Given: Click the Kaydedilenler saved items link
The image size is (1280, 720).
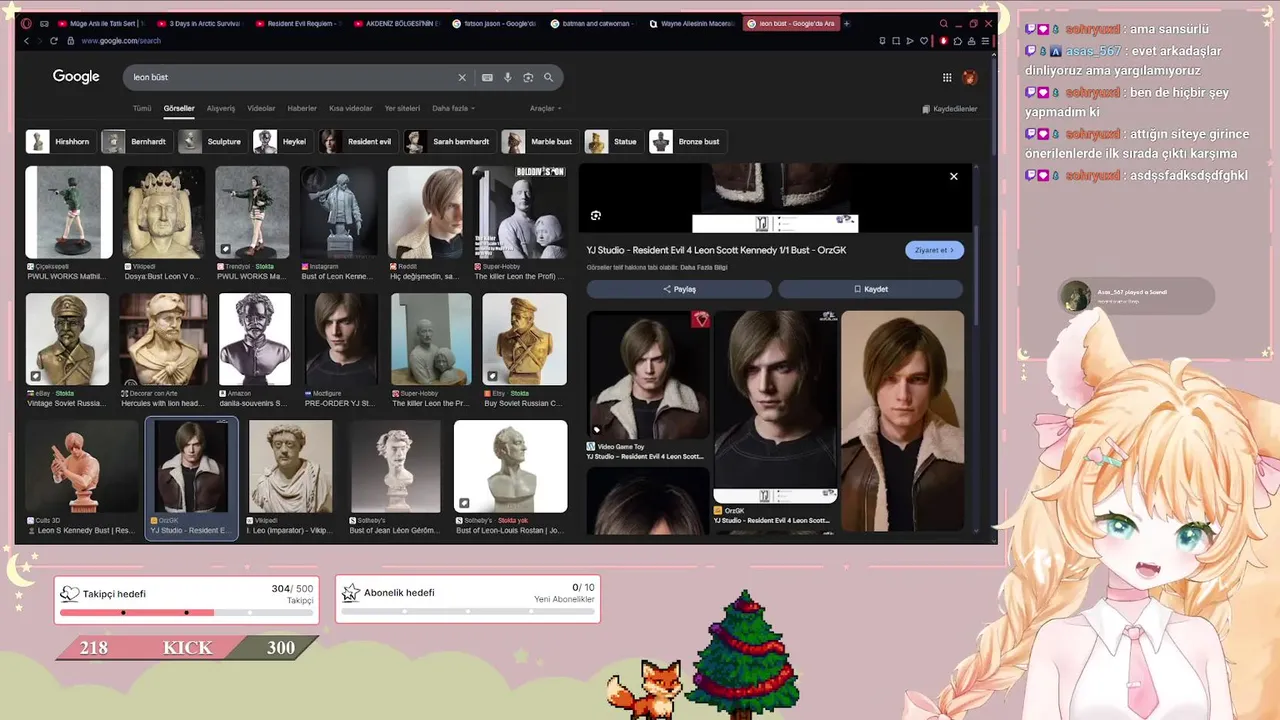Looking at the screenshot, I should click(x=950, y=109).
